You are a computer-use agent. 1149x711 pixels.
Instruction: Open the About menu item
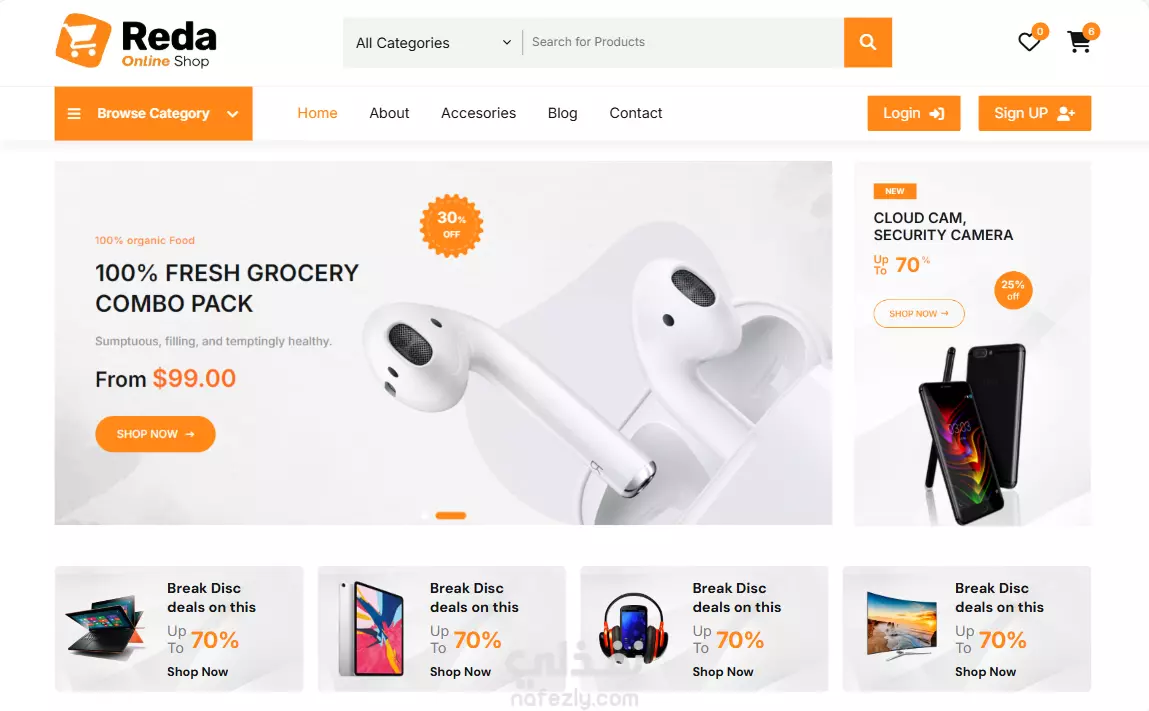(x=389, y=113)
